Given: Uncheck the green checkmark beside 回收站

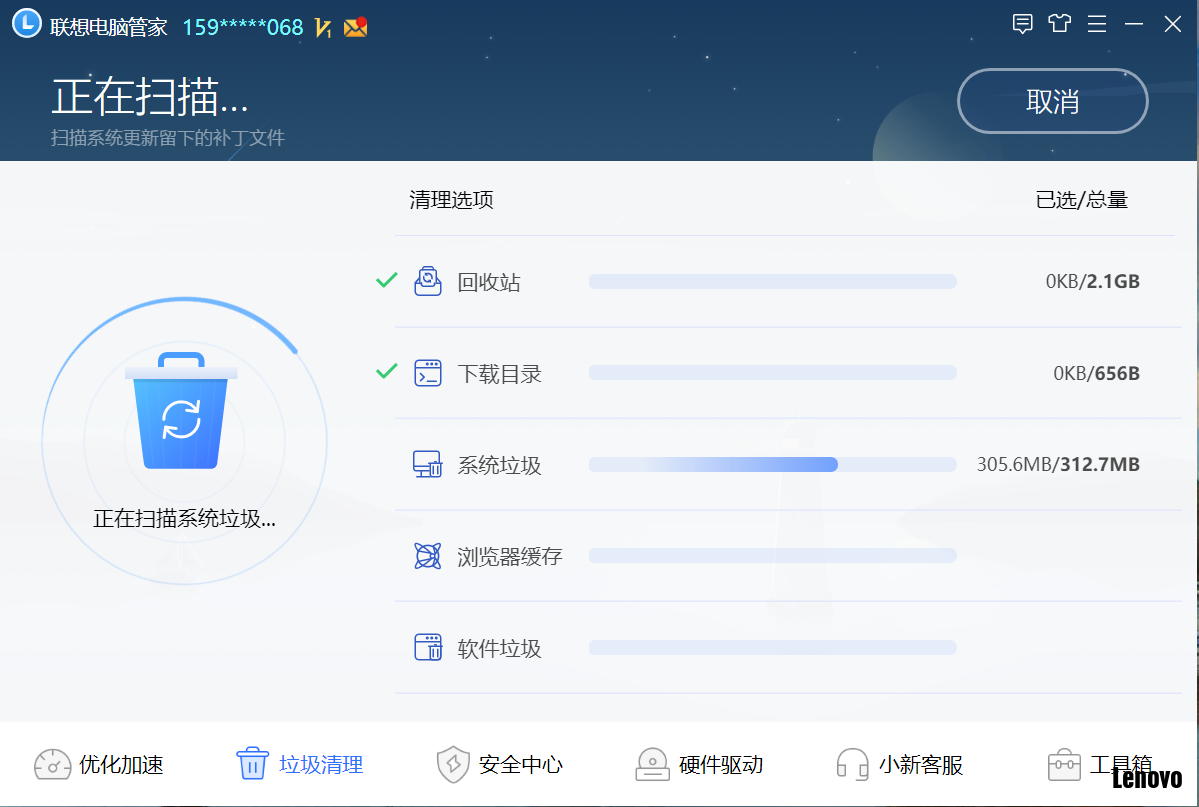Looking at the screenshot, I should pyautogui.click(x=386, y=281).
